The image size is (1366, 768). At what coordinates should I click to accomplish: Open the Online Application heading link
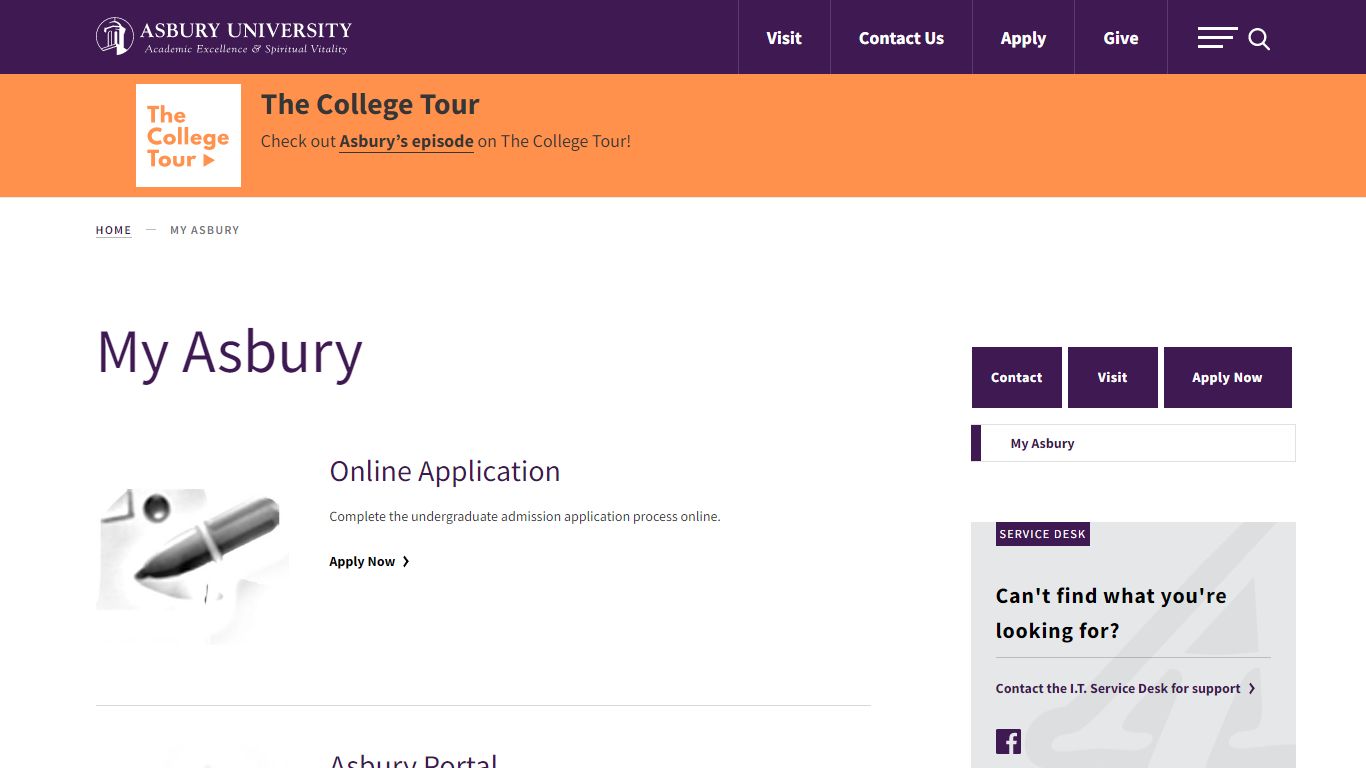point(445,471)
